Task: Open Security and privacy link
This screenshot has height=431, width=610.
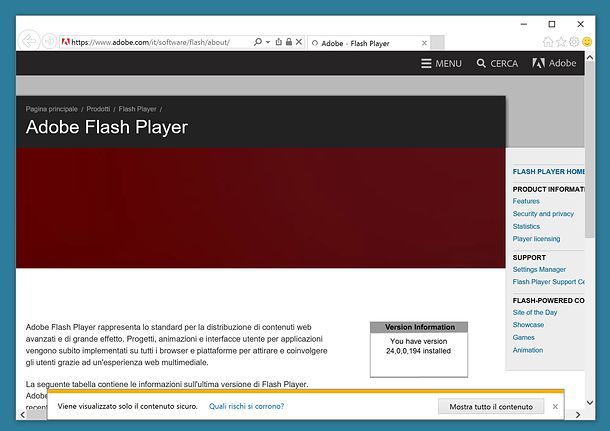Action: pos(543,214)
